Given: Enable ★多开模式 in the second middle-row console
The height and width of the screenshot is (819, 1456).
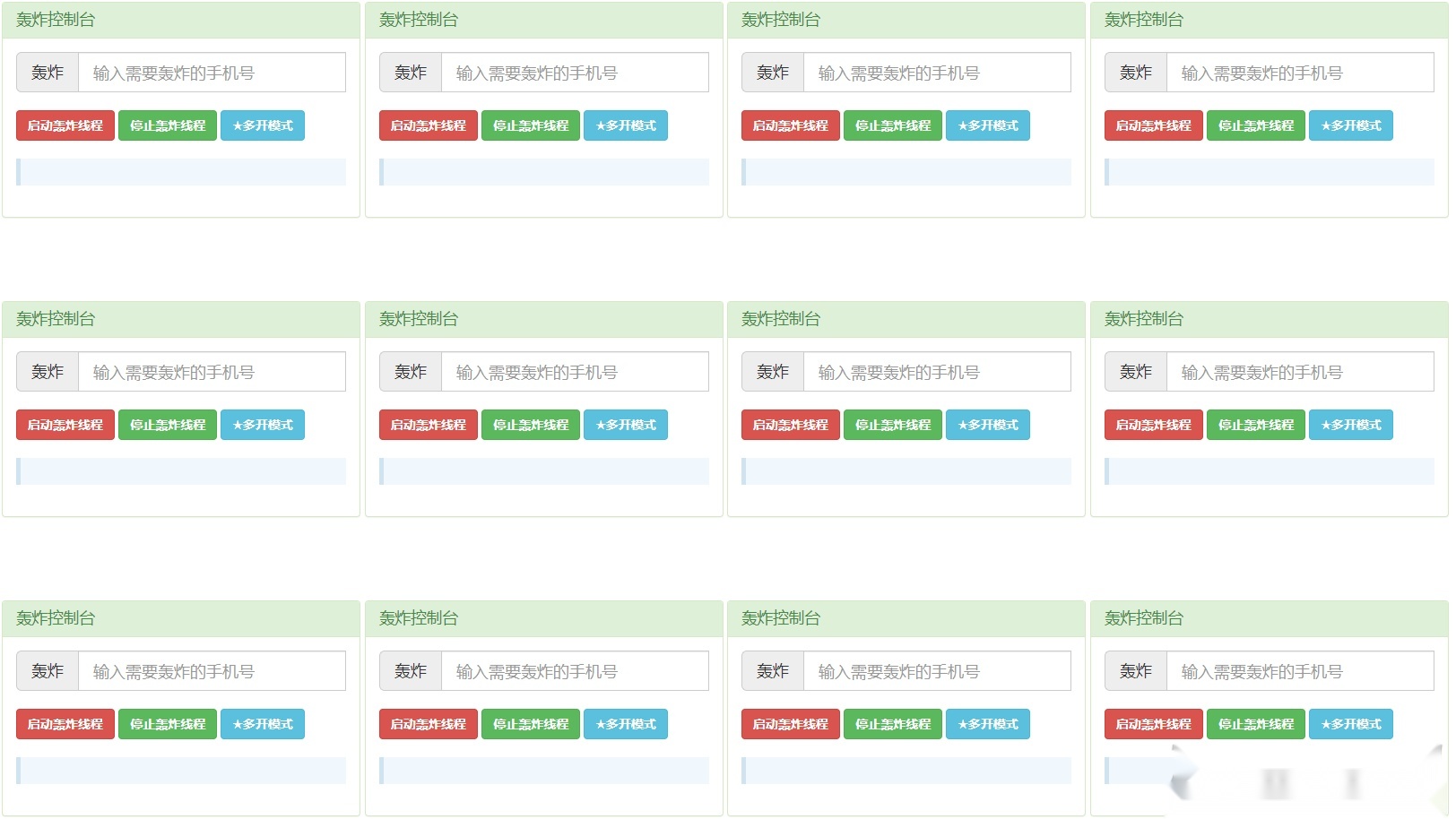Looking at the screenshot, I should [626, 425].
